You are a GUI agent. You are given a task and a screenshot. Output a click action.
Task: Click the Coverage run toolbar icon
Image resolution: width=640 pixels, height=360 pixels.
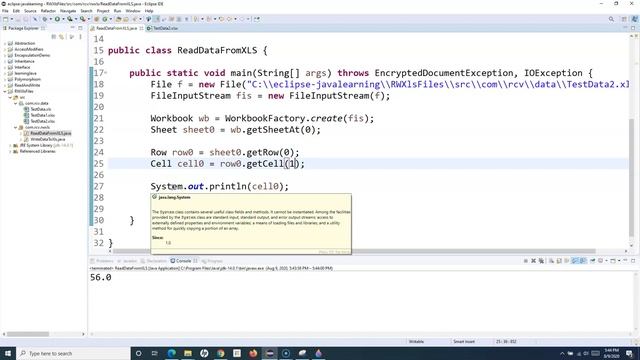70,19
